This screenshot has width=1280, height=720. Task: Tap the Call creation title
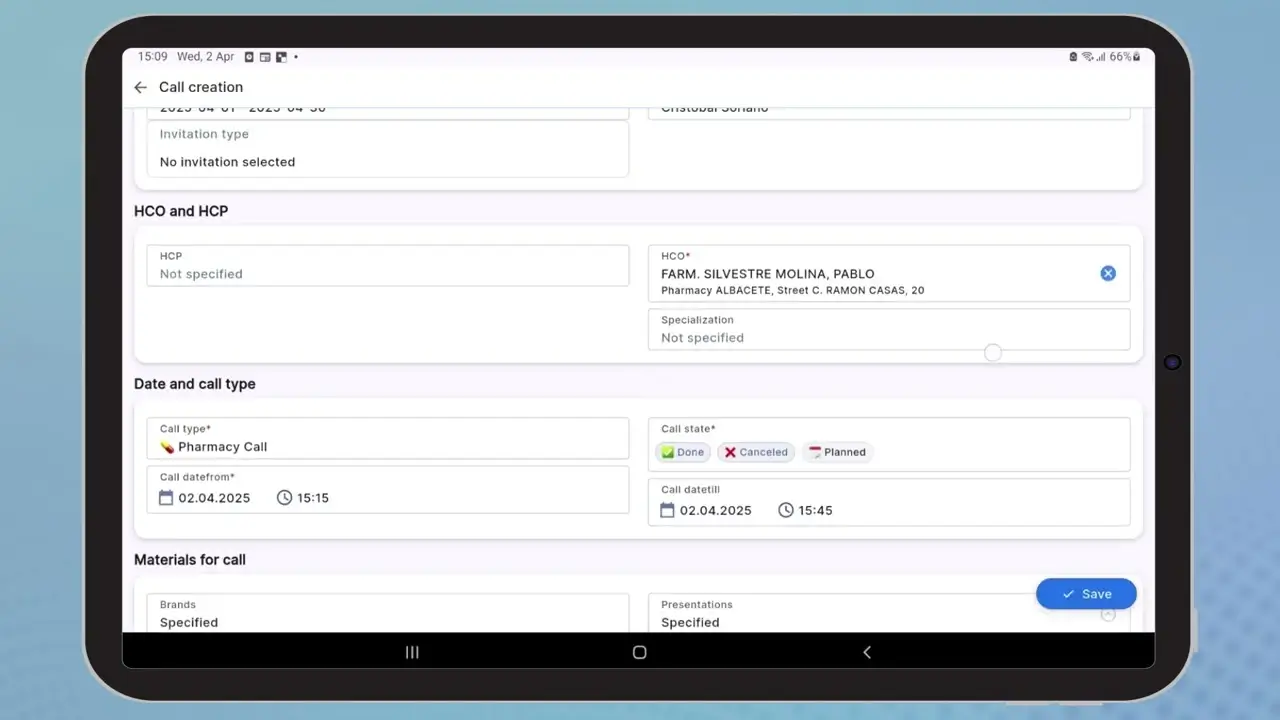coord(201,87)
